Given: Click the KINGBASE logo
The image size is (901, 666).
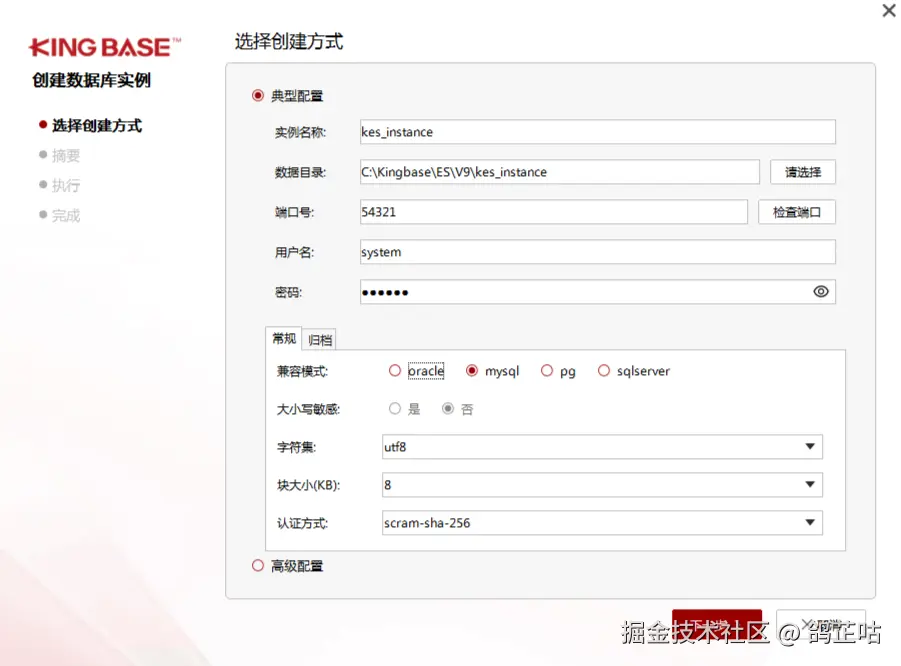Looking at the screenshot, I should point(105,47).
